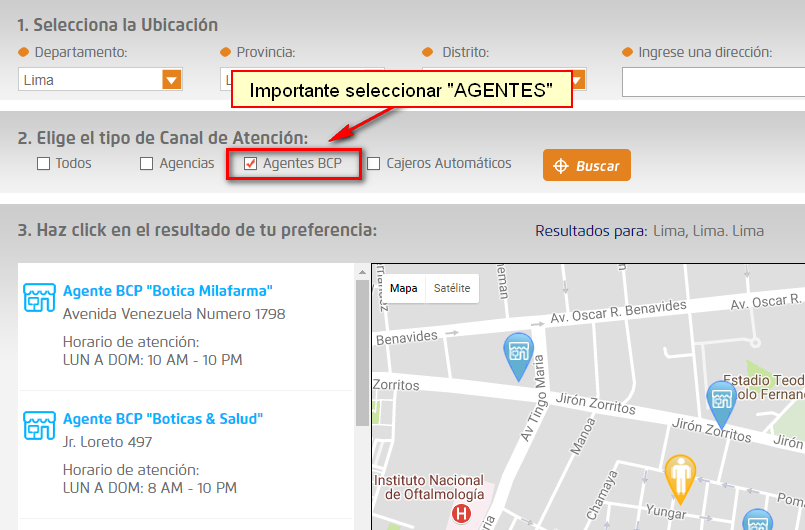
Task: Select the Mapa view tab
Action: pyautogui.click(x=404, y=289)
